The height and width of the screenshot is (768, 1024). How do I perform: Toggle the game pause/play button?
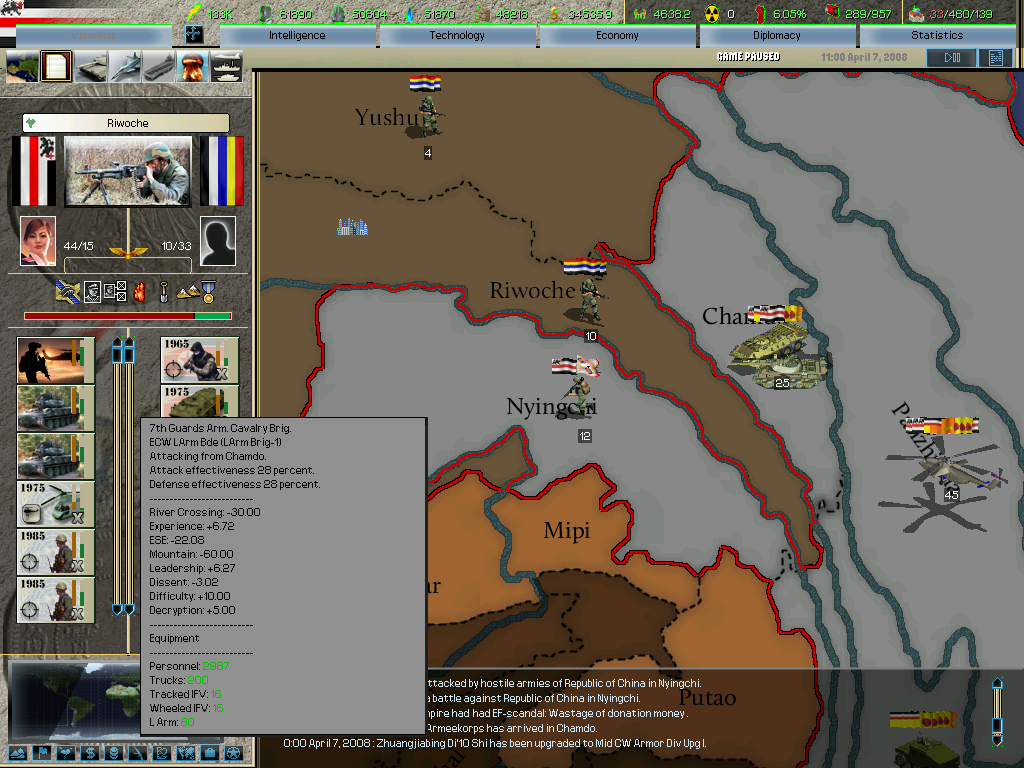click(x=950, y=58)
